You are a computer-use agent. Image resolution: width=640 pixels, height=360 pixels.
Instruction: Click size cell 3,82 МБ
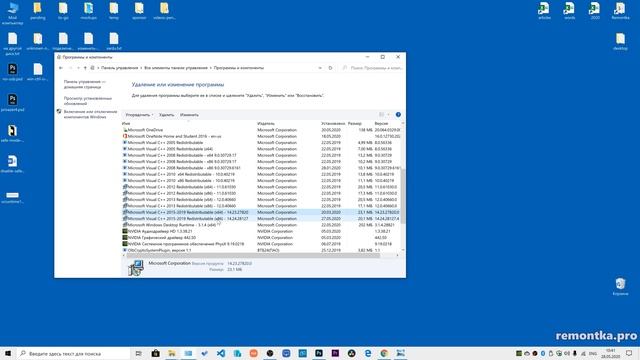point(365,250)
